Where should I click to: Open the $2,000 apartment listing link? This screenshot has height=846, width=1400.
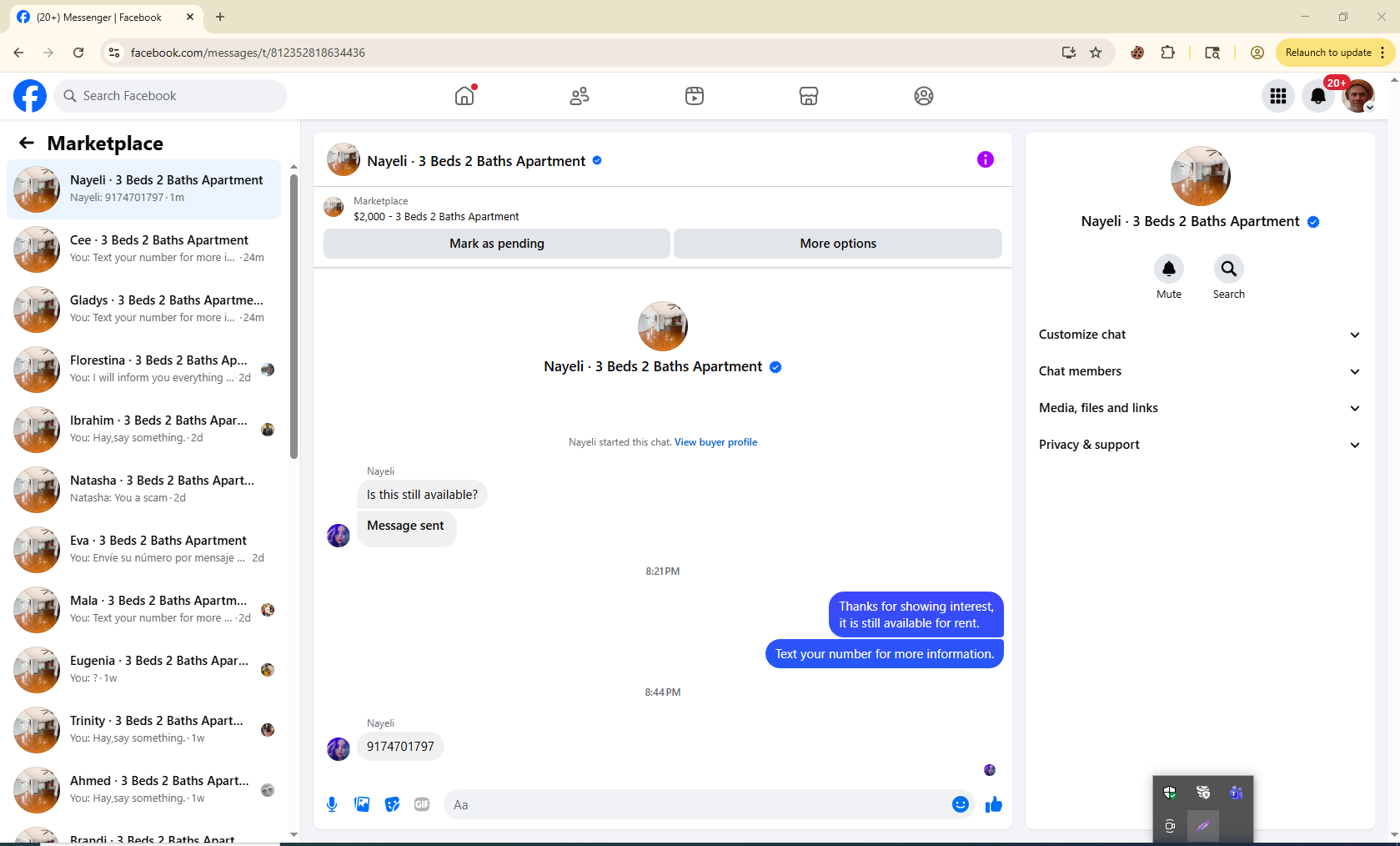(x=436, y=217)
